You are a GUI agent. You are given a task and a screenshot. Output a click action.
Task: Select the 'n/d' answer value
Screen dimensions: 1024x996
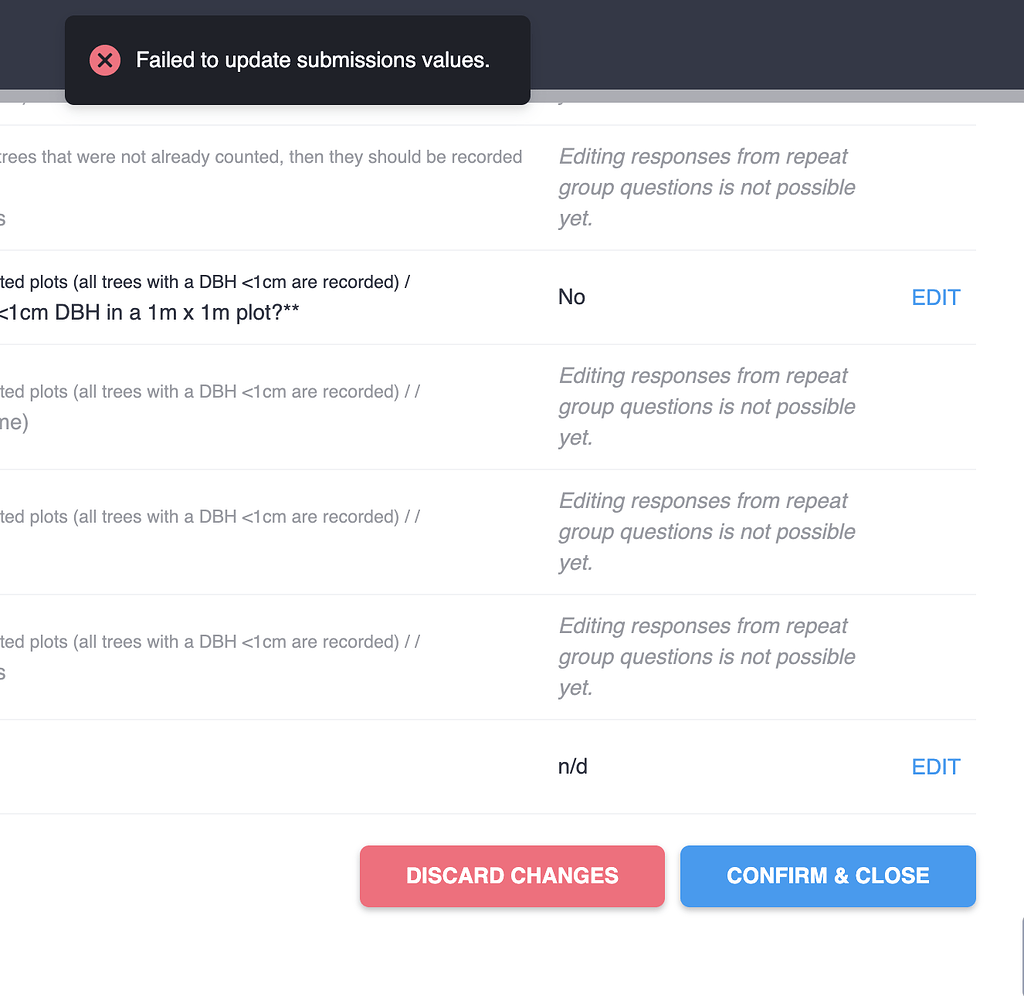click(x=572, y=766)
